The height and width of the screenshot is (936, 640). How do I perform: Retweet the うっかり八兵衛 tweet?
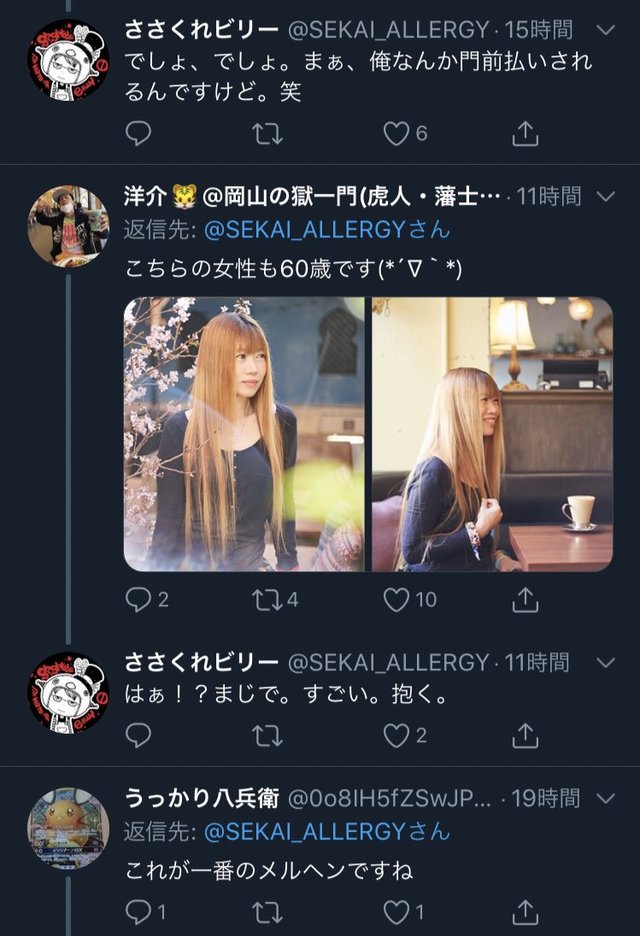point(267,912)
